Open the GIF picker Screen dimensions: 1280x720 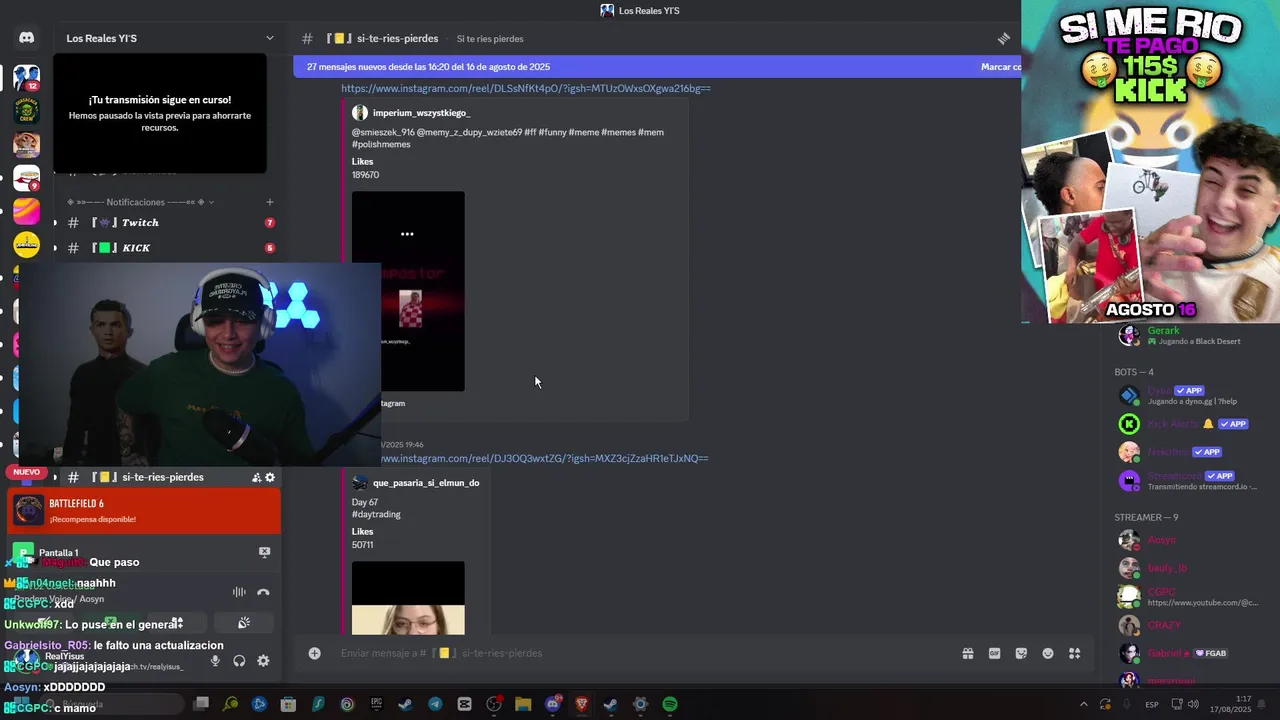pyautogui.click(x=994, y=653)
